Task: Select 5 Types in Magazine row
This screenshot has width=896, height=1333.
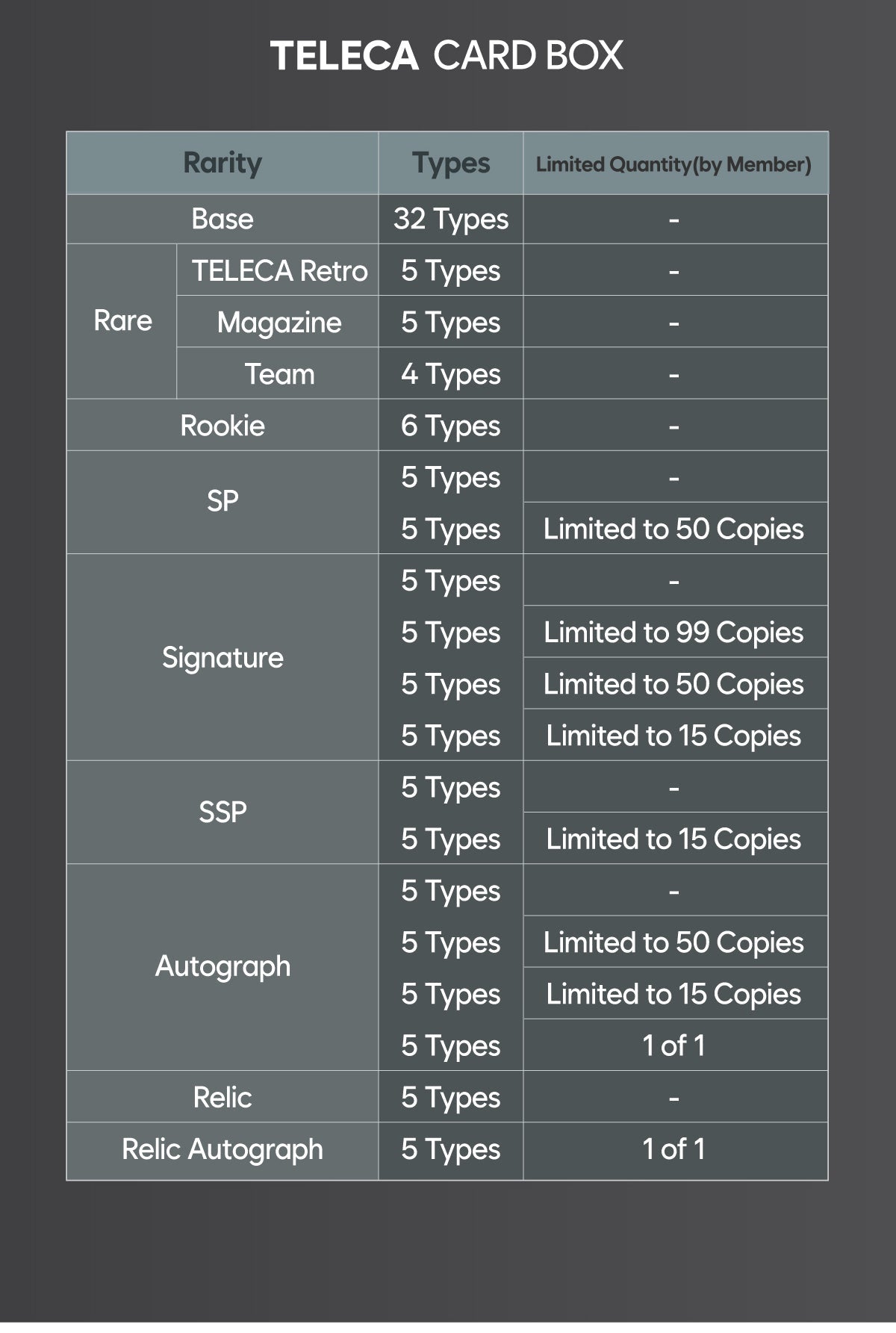Action: 451,322
